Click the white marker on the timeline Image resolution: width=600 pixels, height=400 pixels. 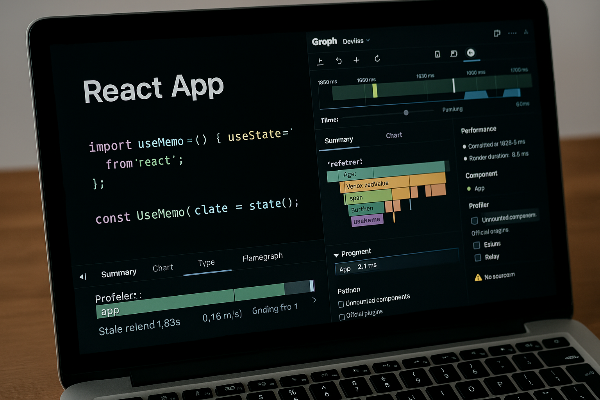click(x=454, y=85)
